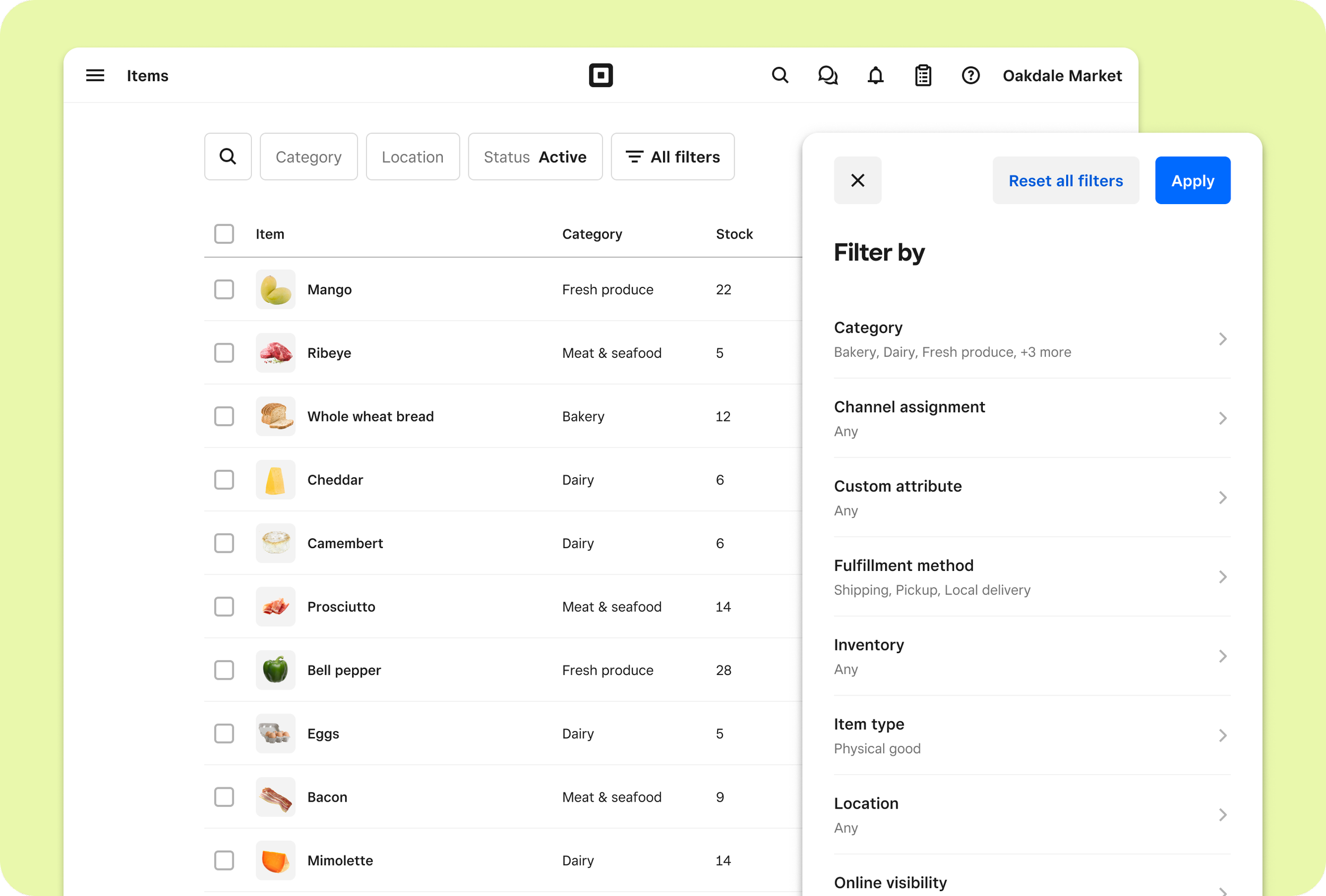Expand the Fulfillment method filter
The width and height of the screenshot is (1326, 896).
pos(1032,577)
